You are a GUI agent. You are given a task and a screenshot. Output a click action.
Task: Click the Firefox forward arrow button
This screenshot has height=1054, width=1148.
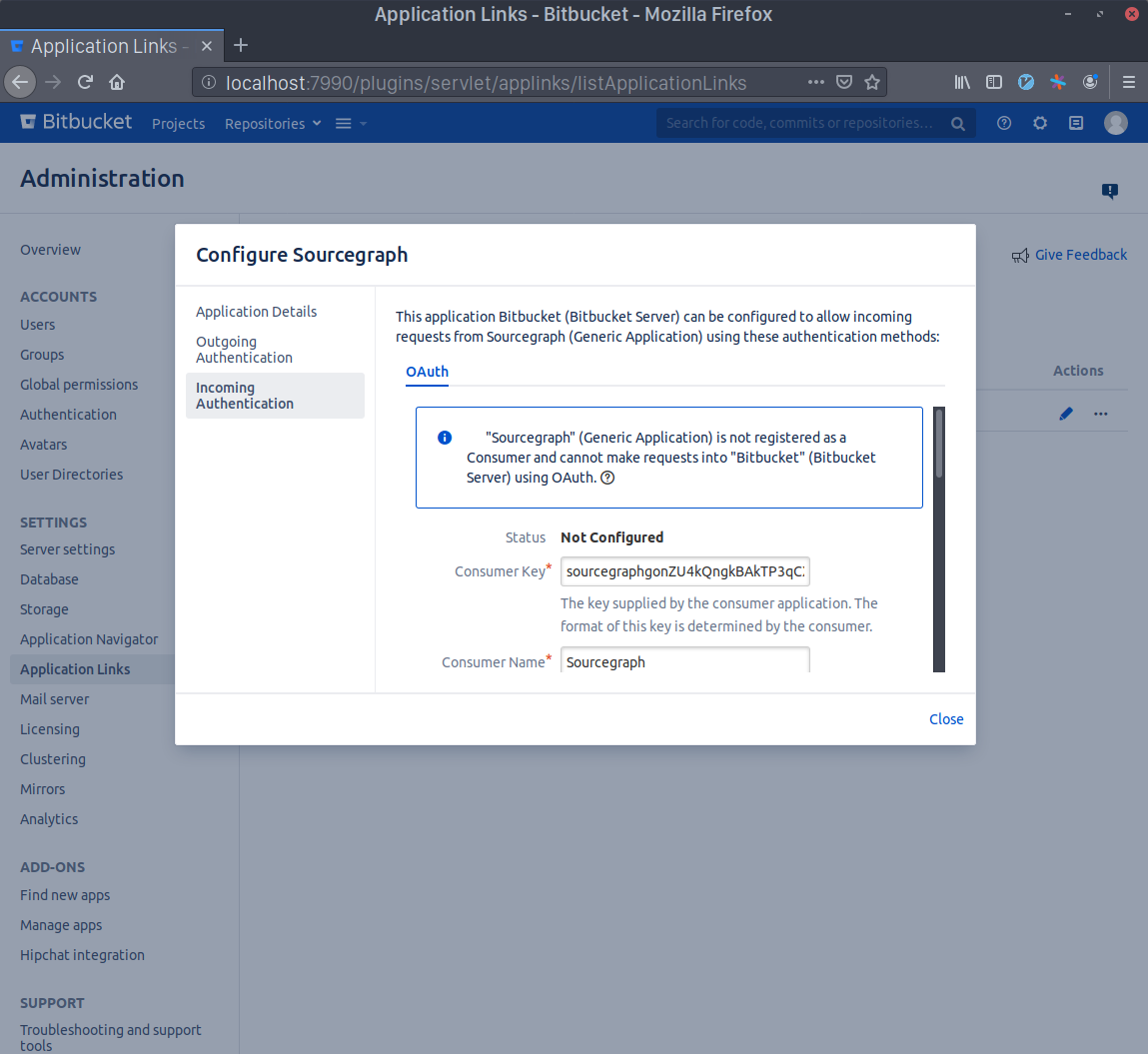click(x=53, y=82)
